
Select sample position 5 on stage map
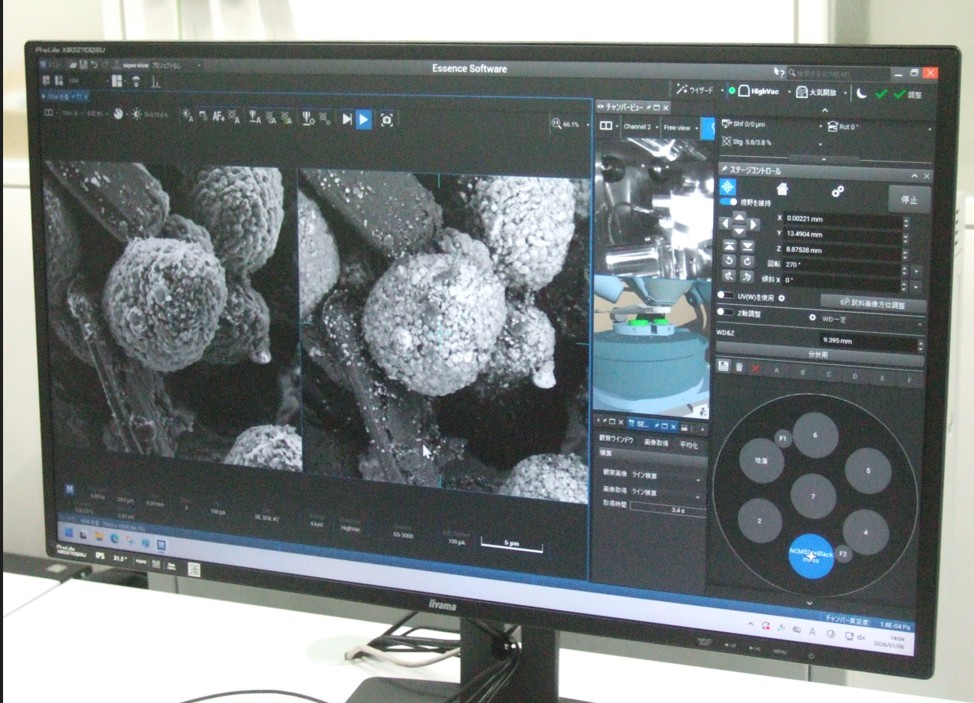(x=867, y=470)
